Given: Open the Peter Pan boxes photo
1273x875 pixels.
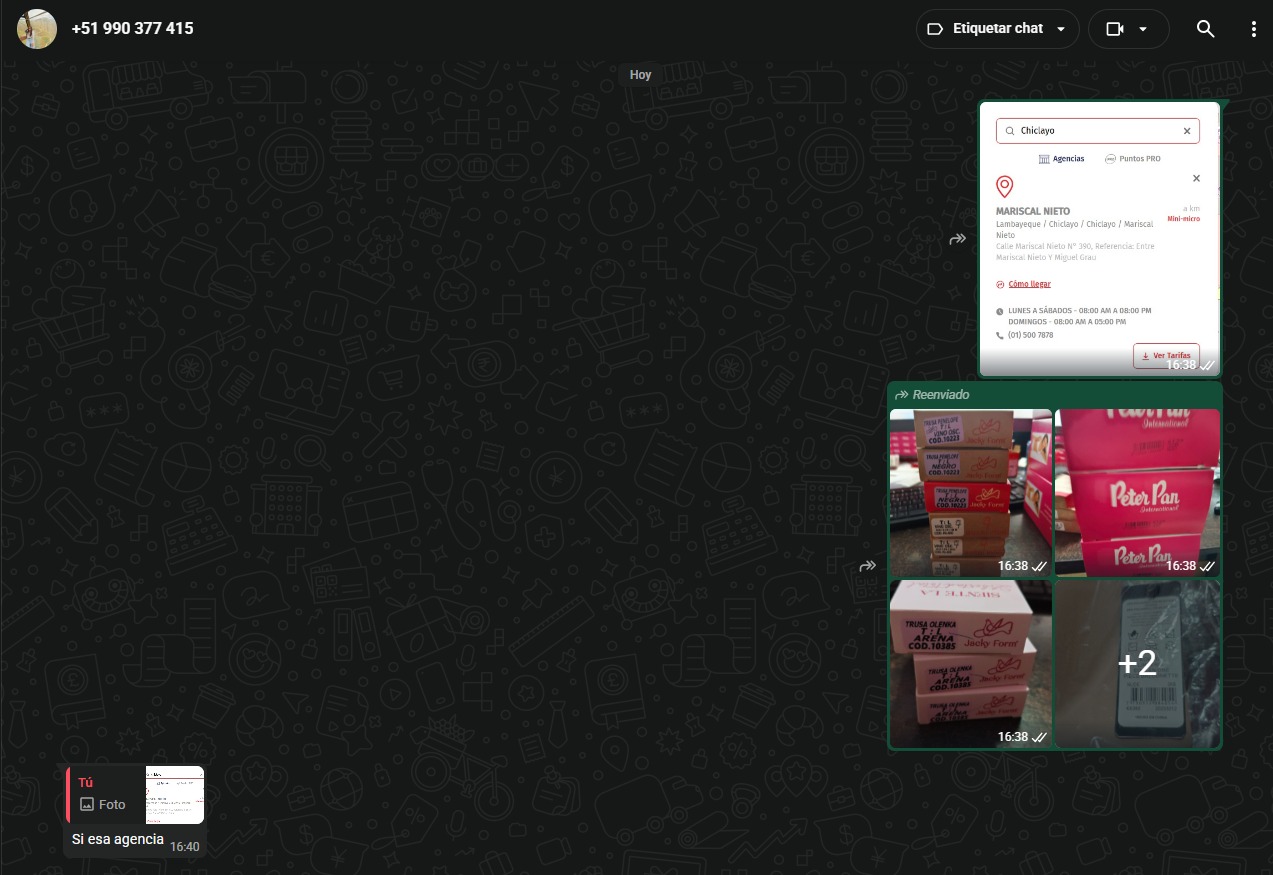Looking at the screenshot, I should pyautogui.click(x=1137, y=492).
